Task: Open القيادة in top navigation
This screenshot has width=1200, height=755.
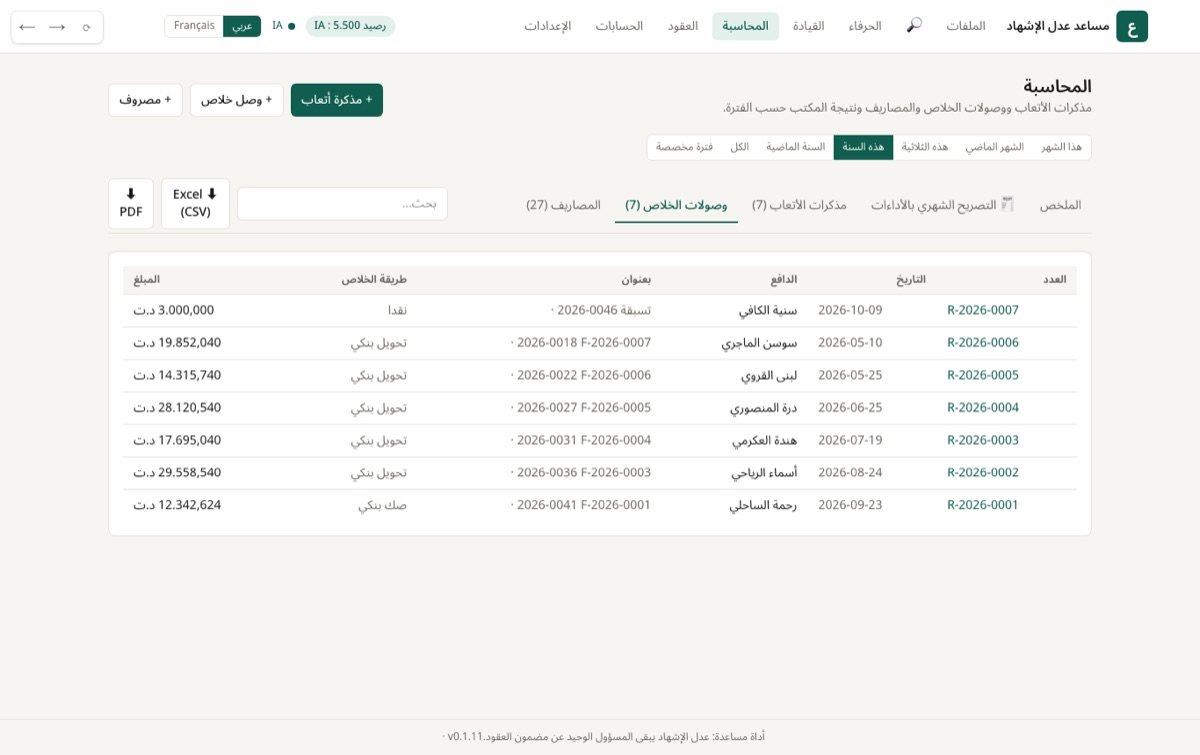Action: pos(808,26)
